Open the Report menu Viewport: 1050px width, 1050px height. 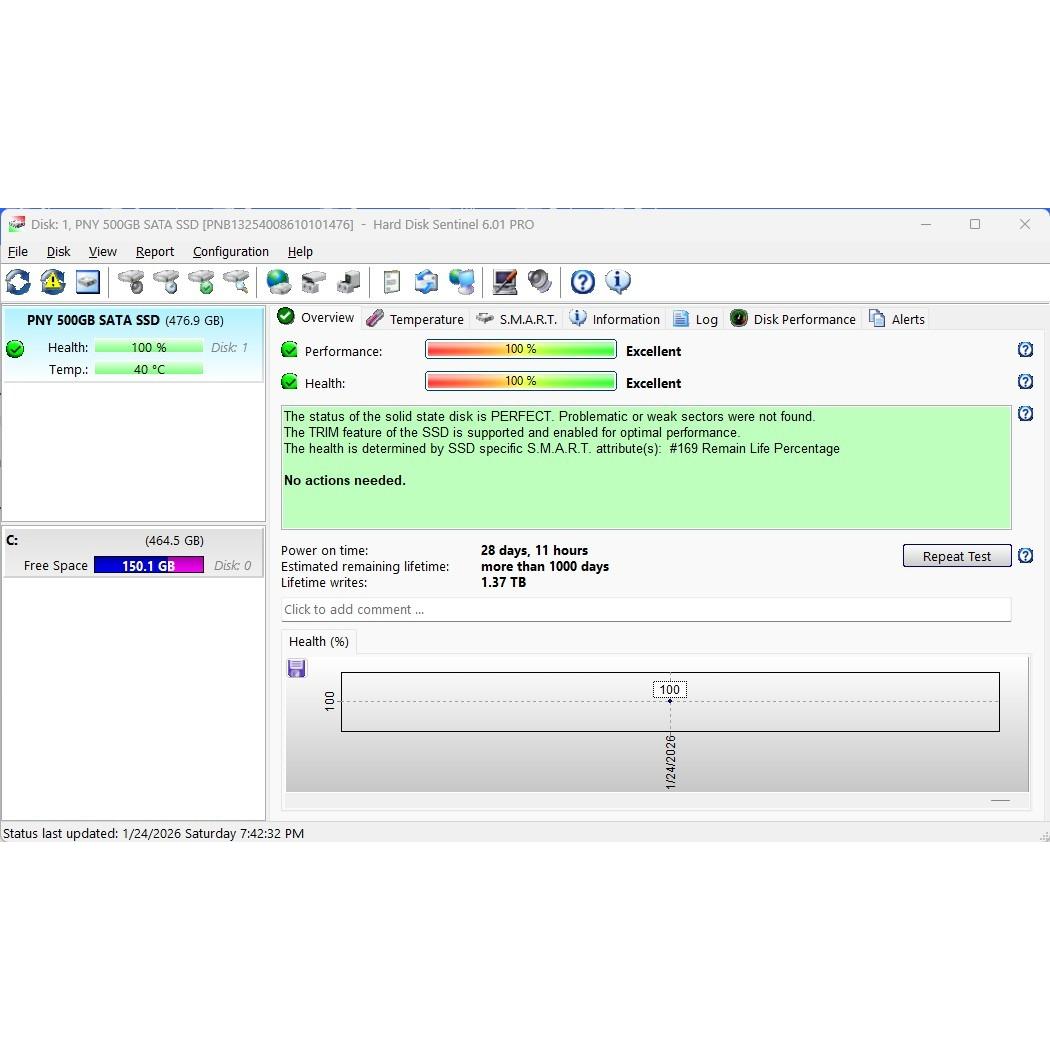pos(155,252)
